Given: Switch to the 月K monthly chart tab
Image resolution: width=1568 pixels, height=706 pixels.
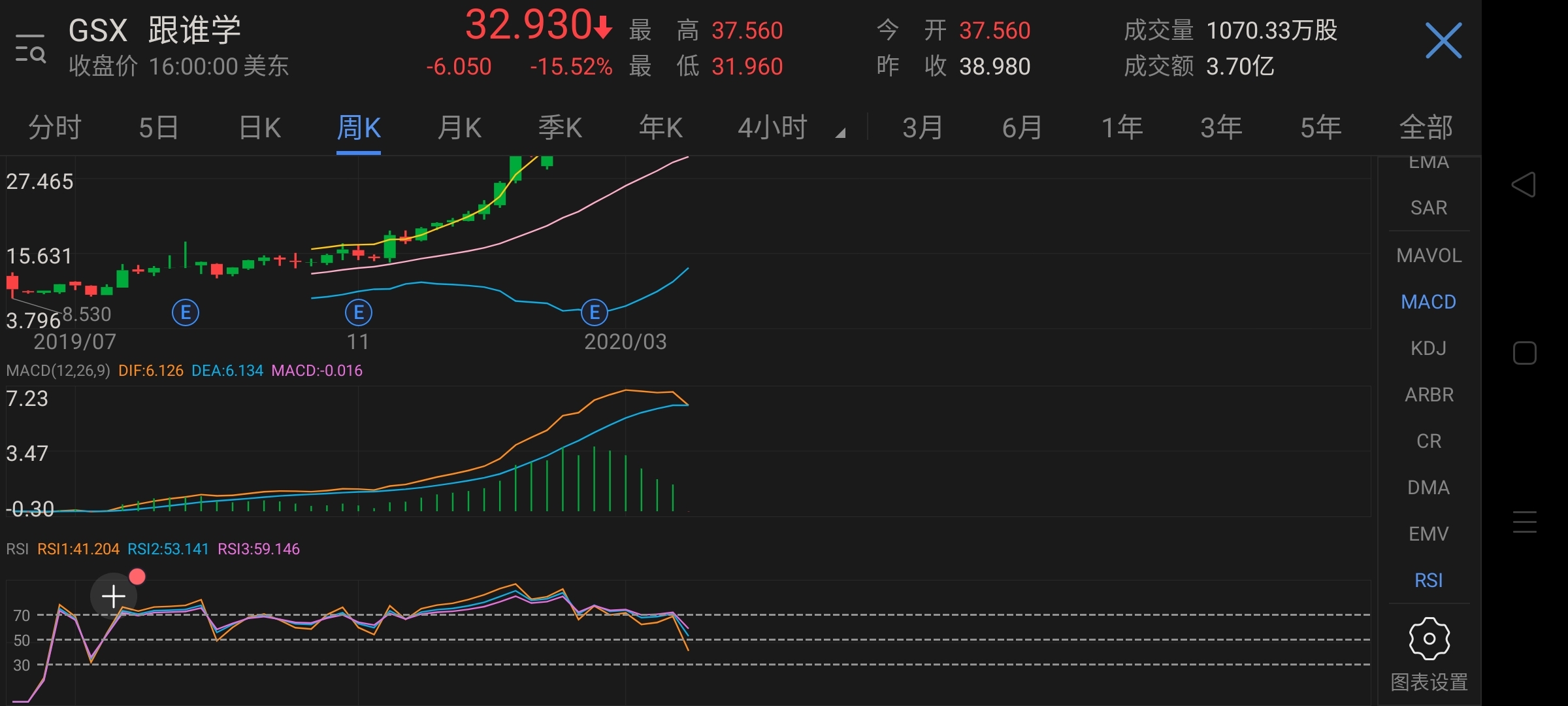Looking at the screenshot, I should pyautogui.click(x=459, y=127).
